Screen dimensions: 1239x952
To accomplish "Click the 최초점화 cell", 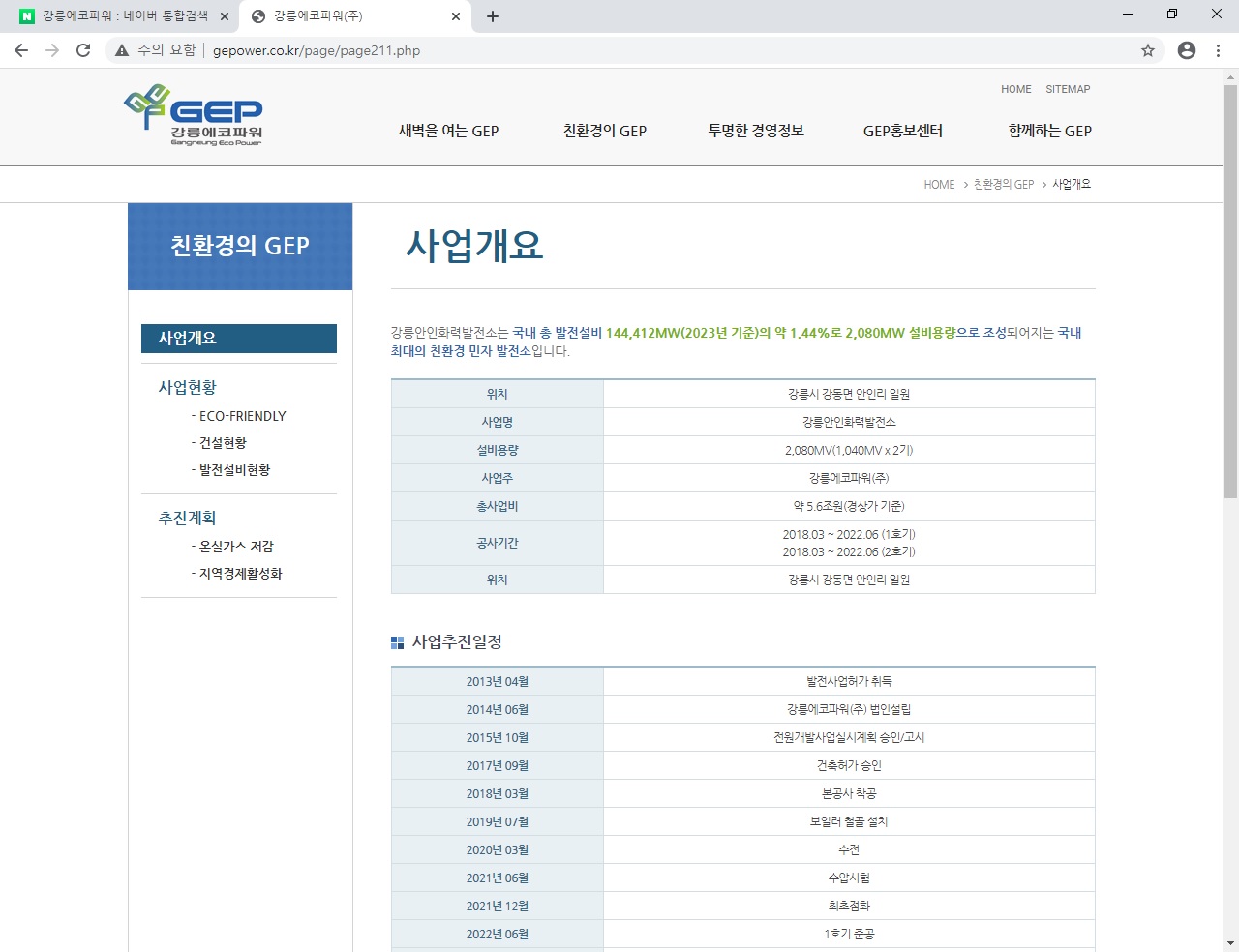I will coord(849,906).
